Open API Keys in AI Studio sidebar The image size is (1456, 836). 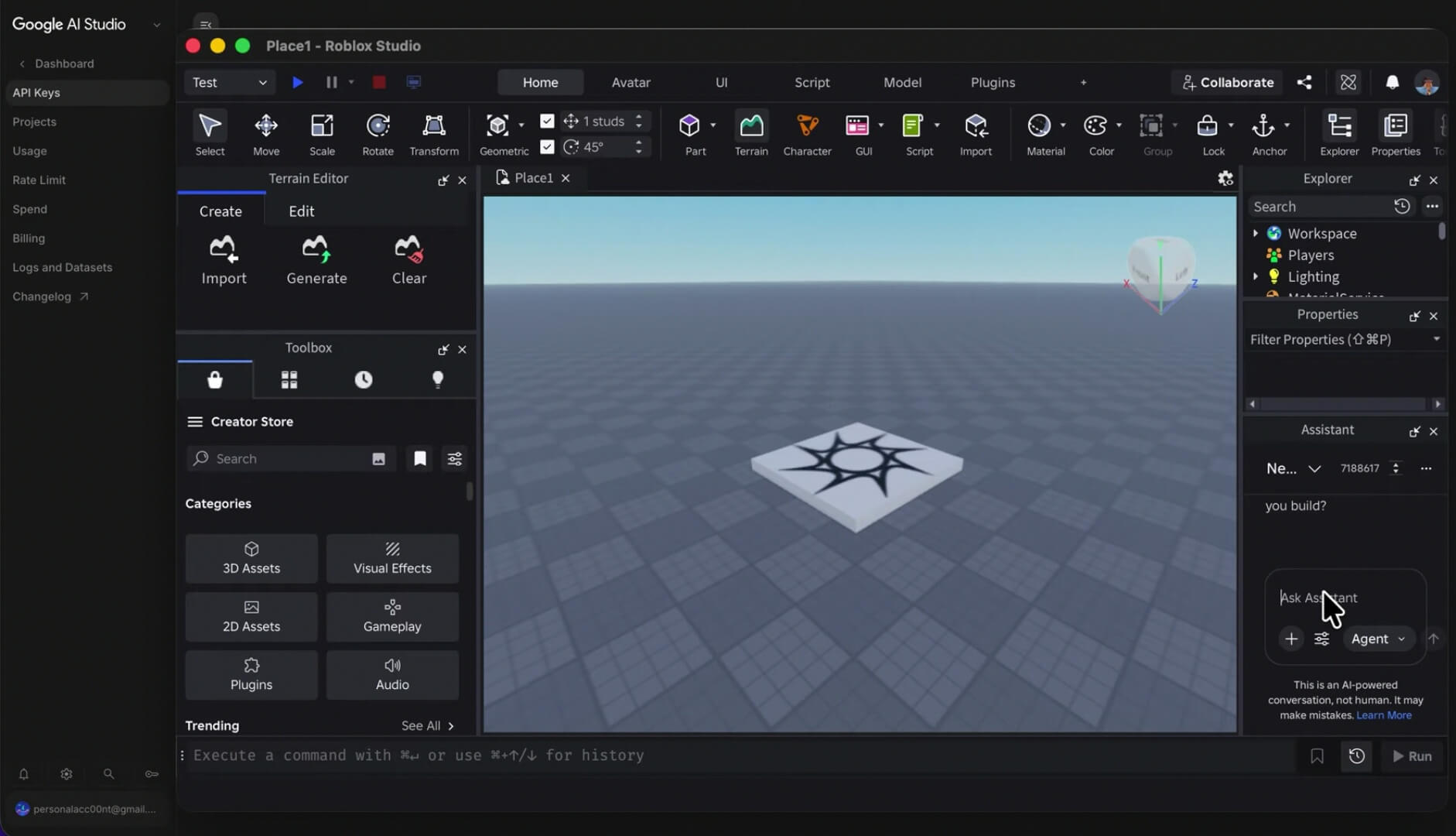tap(87, 92)
